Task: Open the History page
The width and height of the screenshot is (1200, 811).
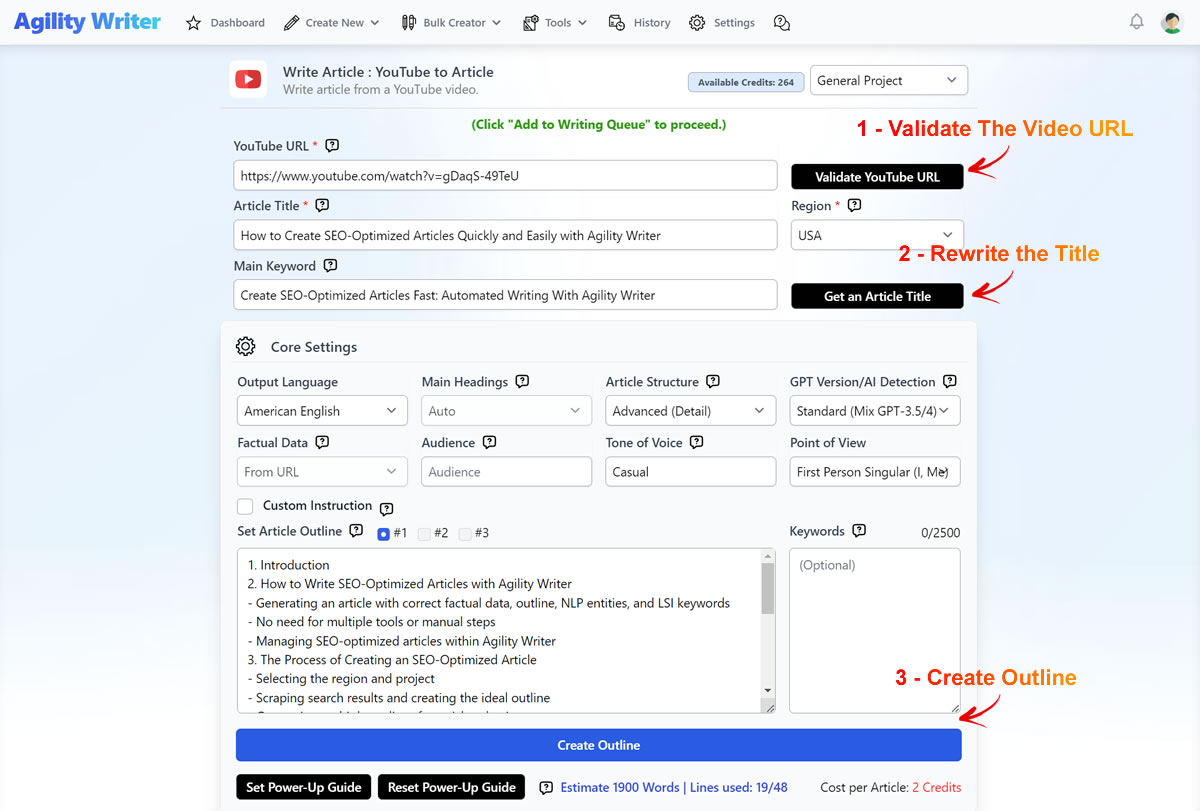Action: (x=641, y=23)
